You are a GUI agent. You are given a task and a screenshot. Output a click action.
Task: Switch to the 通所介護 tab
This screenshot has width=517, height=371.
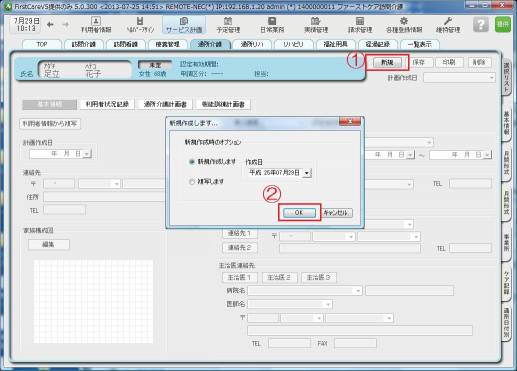210,44
